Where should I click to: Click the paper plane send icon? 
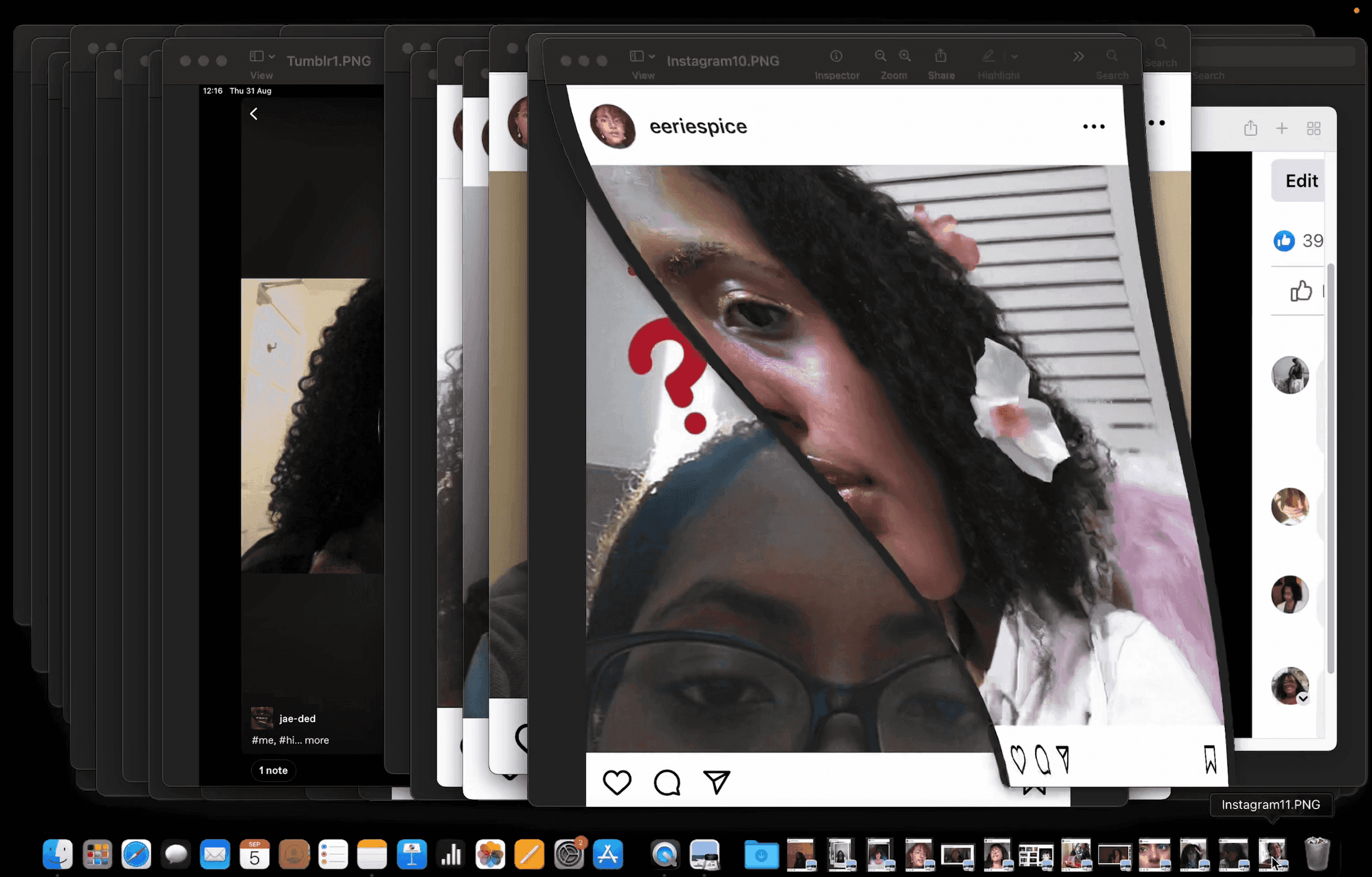click(716, 782)
